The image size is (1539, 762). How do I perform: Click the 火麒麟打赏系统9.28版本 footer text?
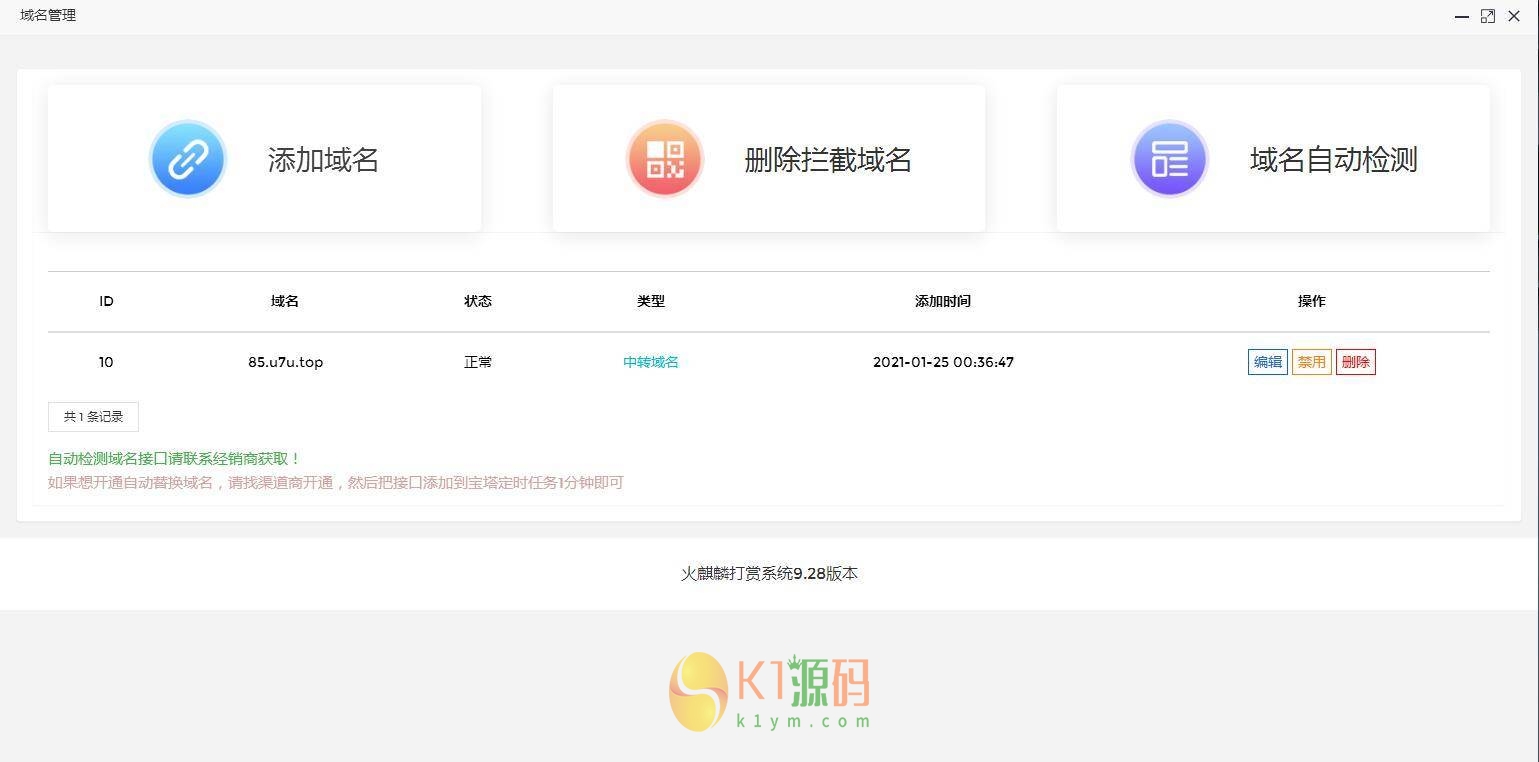click(x=769, y=573)
